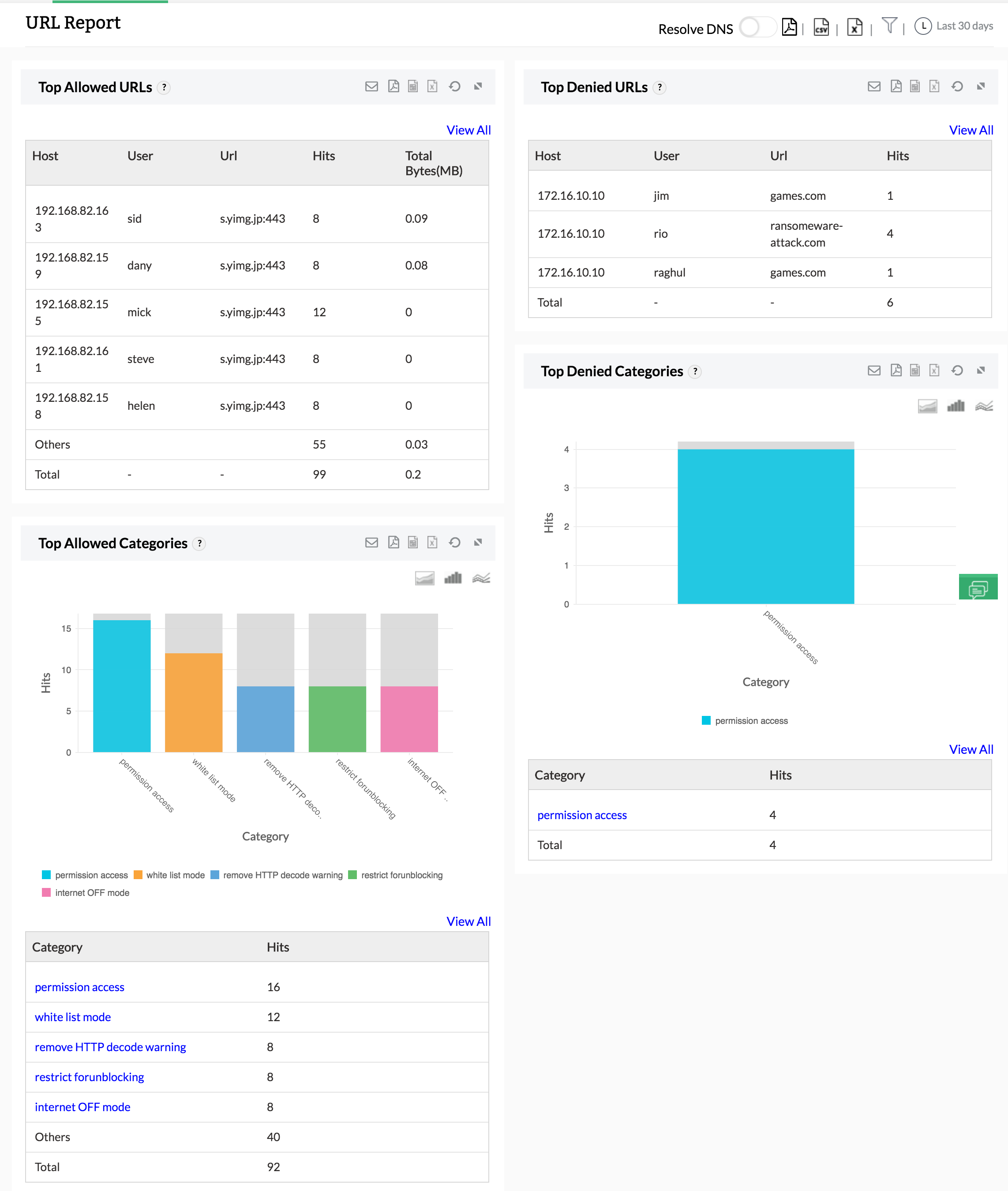Export the URL Report as PDF

click(x=790, y=27)
